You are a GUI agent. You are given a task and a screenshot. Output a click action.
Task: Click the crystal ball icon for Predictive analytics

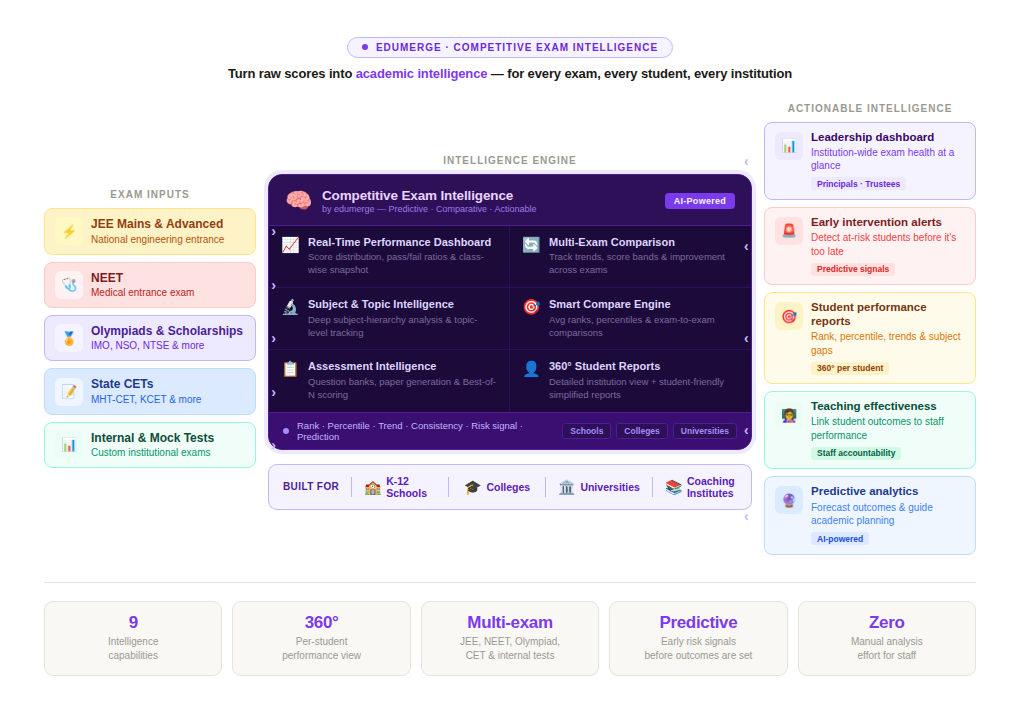(x=789, y=500)
